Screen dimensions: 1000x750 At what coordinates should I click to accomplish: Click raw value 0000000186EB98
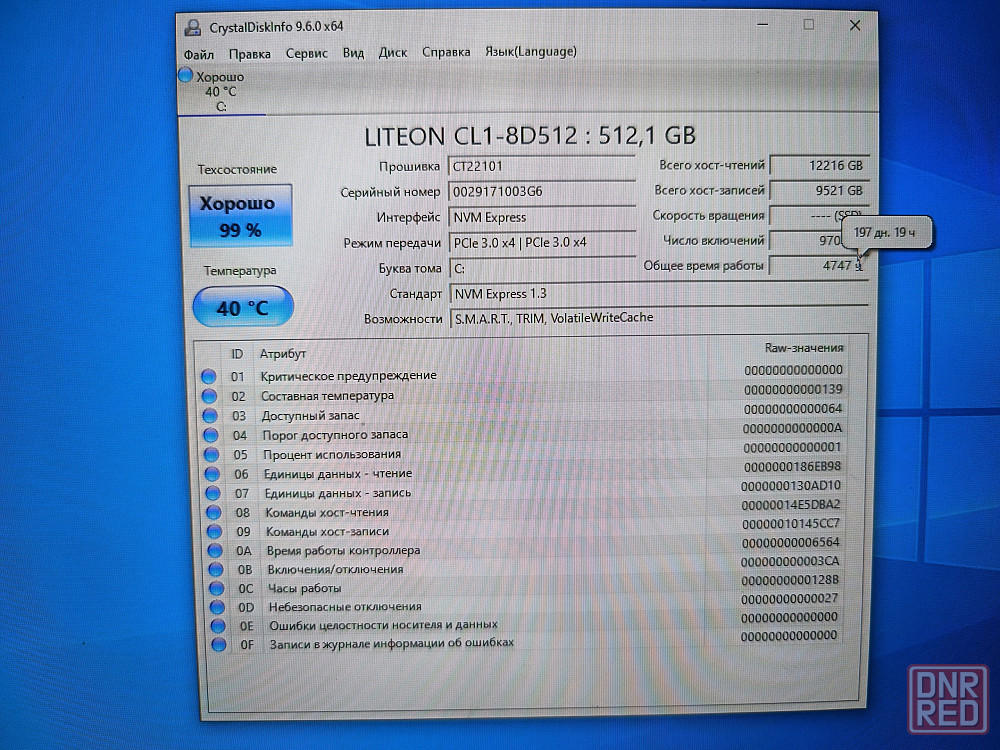tap(792, 466)
